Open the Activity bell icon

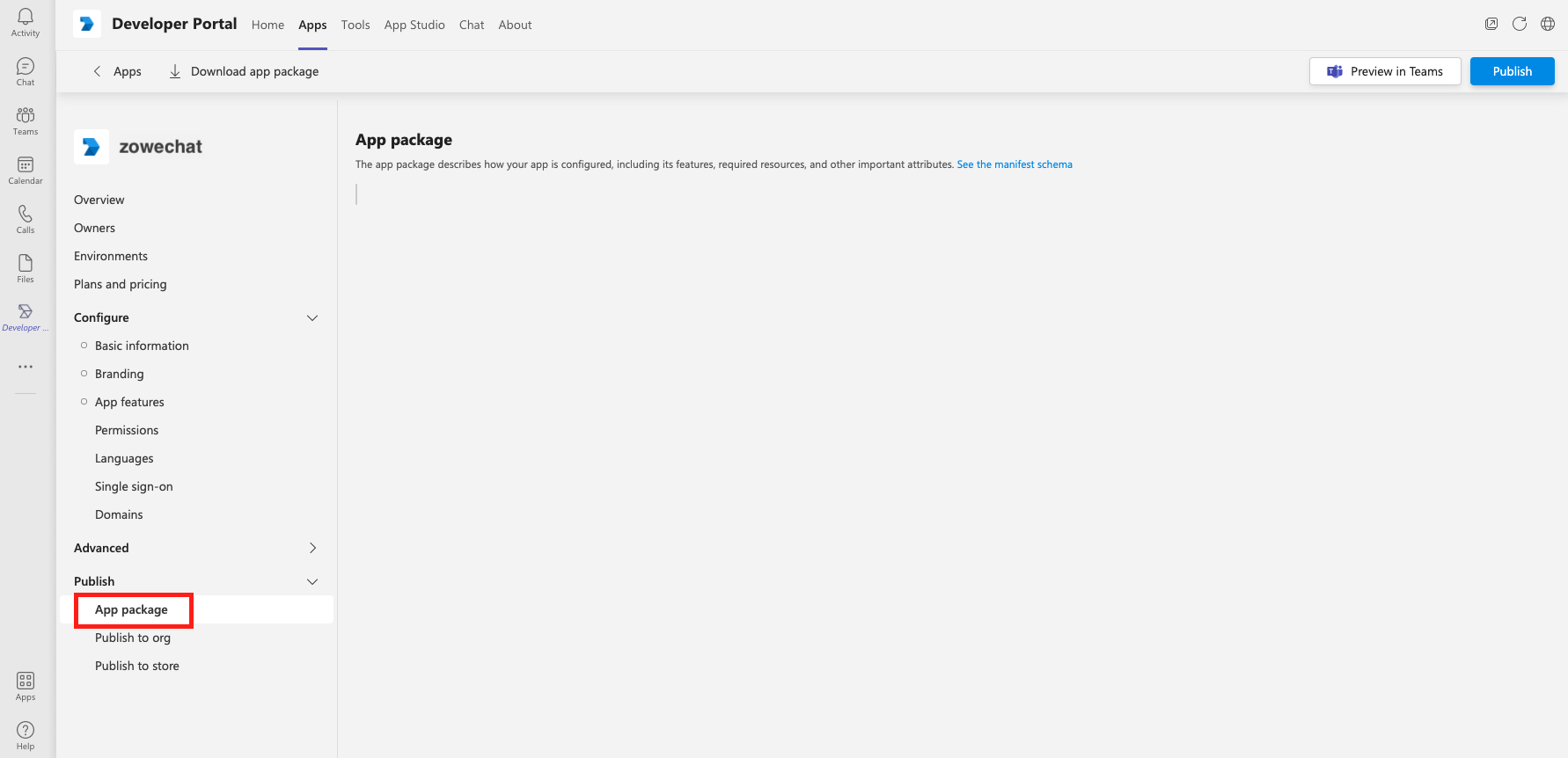pyautogui.click(x=26, y=22)
